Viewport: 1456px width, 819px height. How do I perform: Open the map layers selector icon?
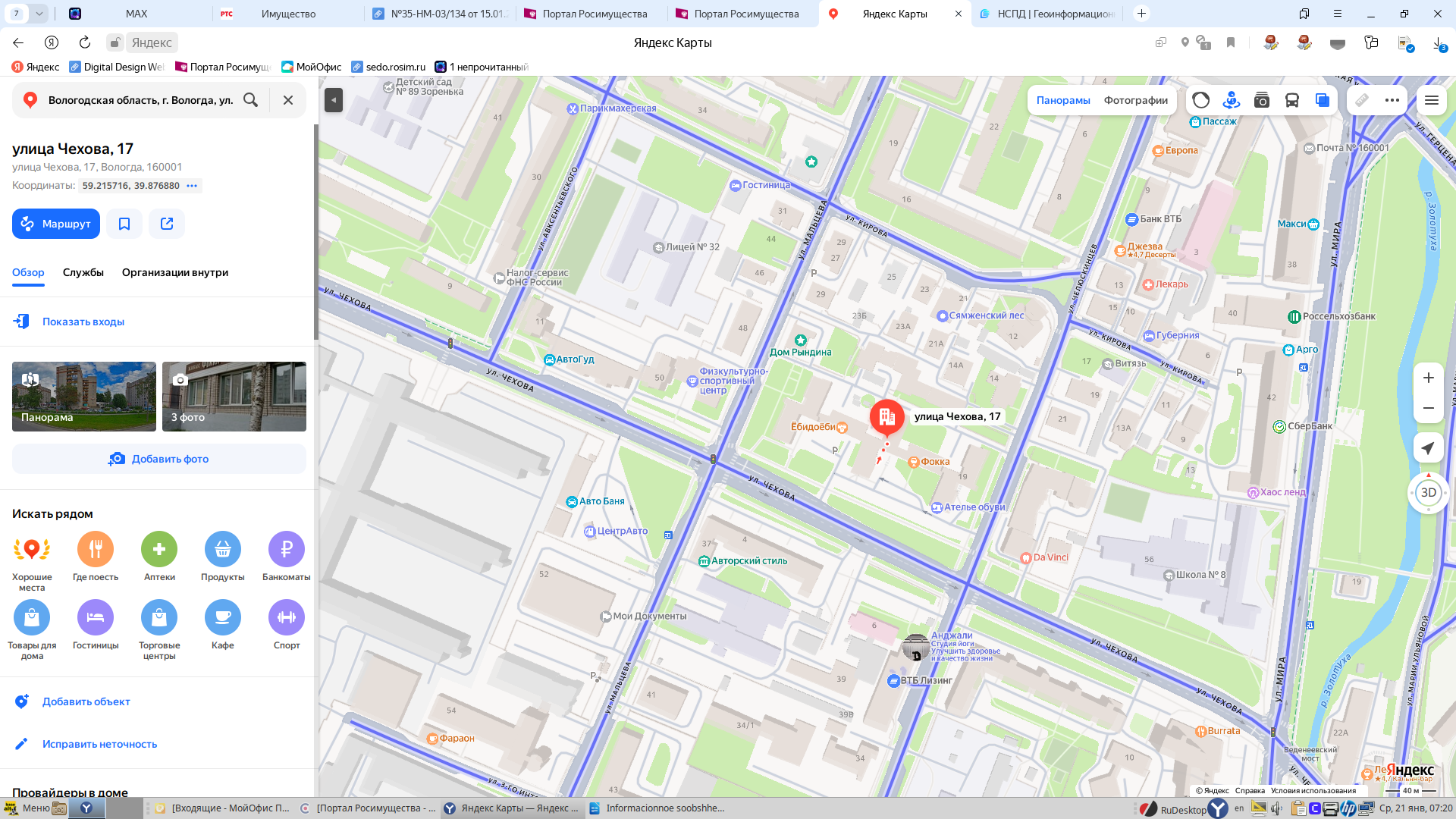(x=1322, y=100)
